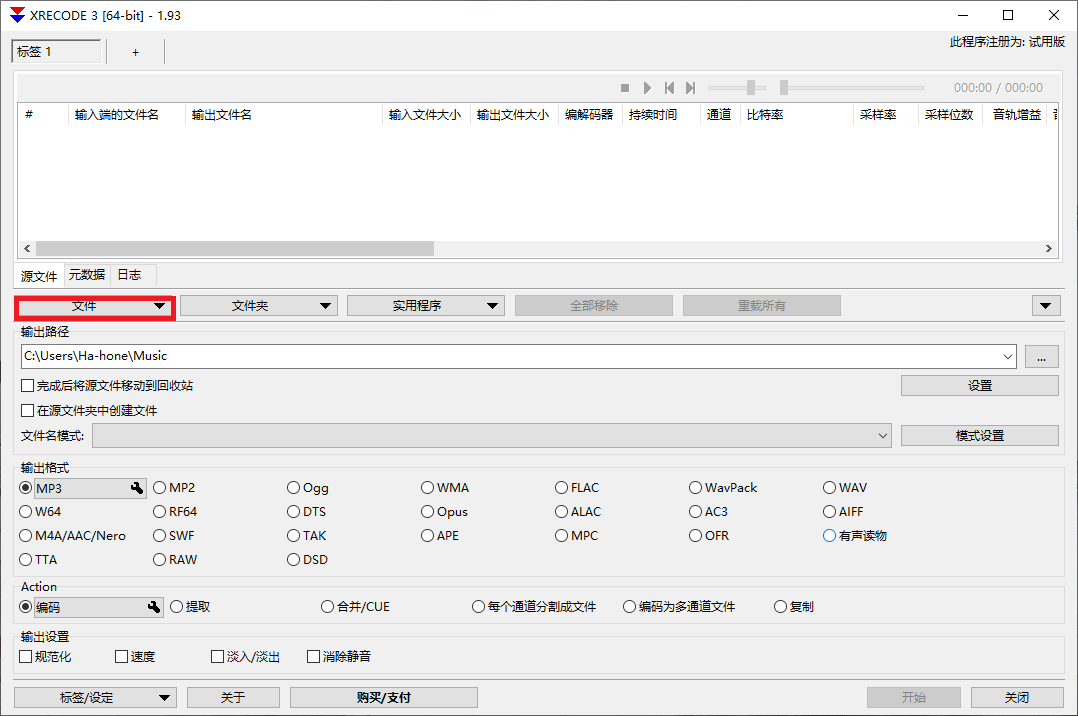This screenshot has width=1078, height=716.
Task: Select the WMA output format
Action: coord(445,488)
